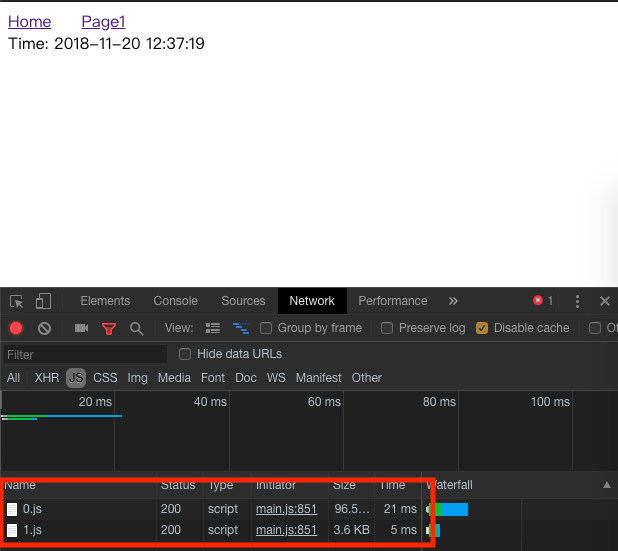Toggle the red filter funnel icon
Image resolution: width=618 pixels, height=551 pixels.
tap(109, 328)
